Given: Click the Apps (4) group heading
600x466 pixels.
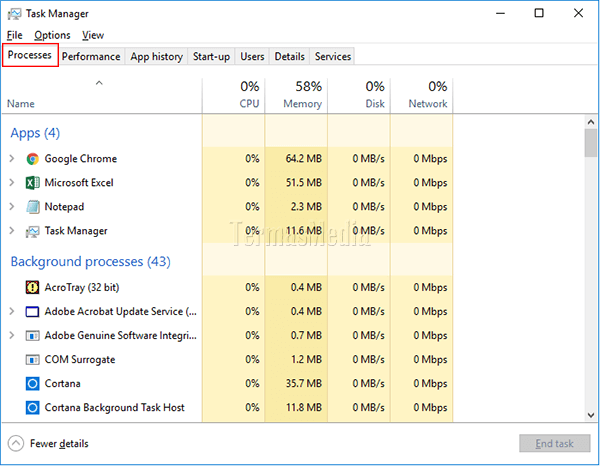Looking at the screenshot, I should pos(35,133).
